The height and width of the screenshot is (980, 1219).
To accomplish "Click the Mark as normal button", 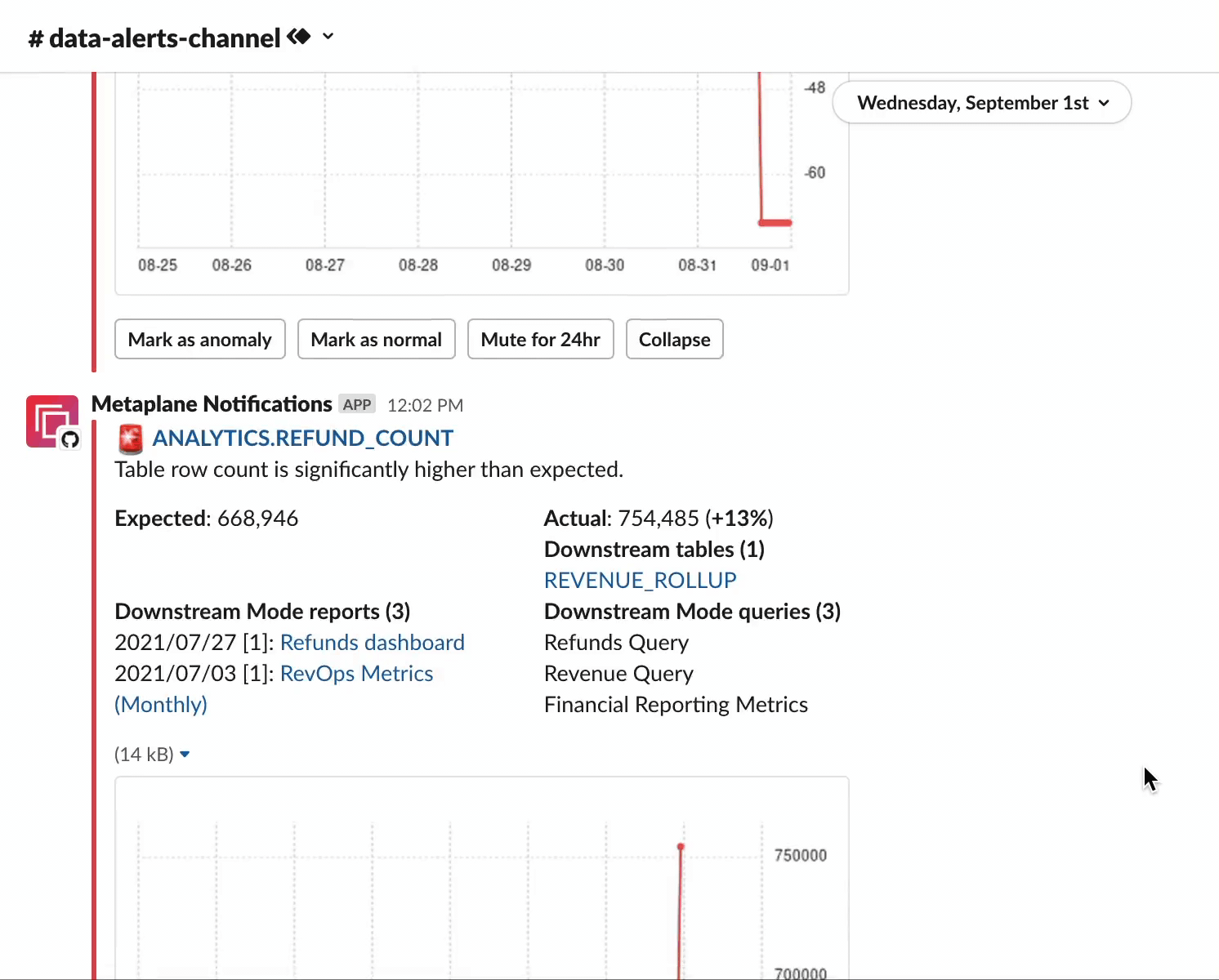I will pyautogui.click(x=377, y=339).
